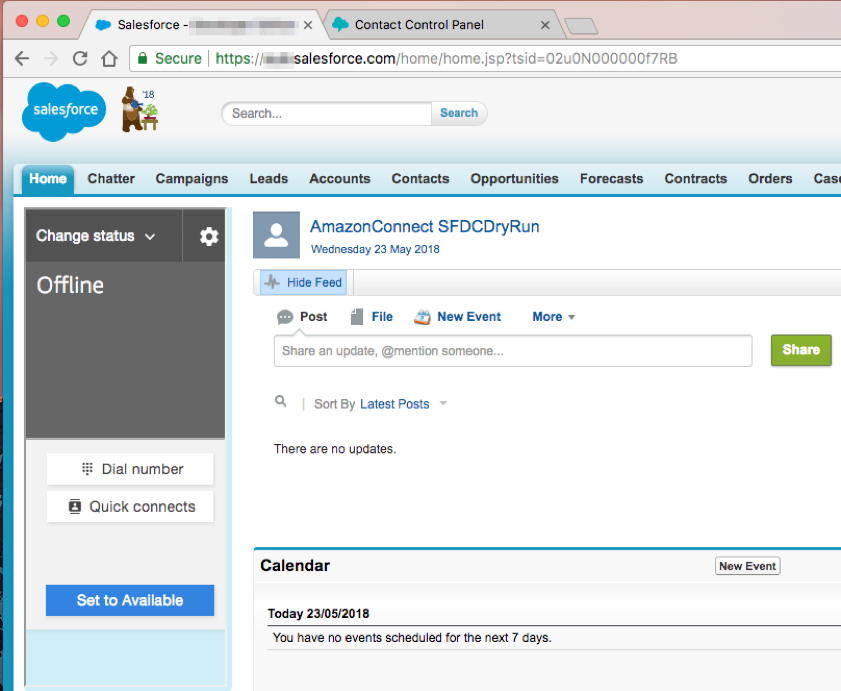Select the Accounts tab

tap(340, 179)
